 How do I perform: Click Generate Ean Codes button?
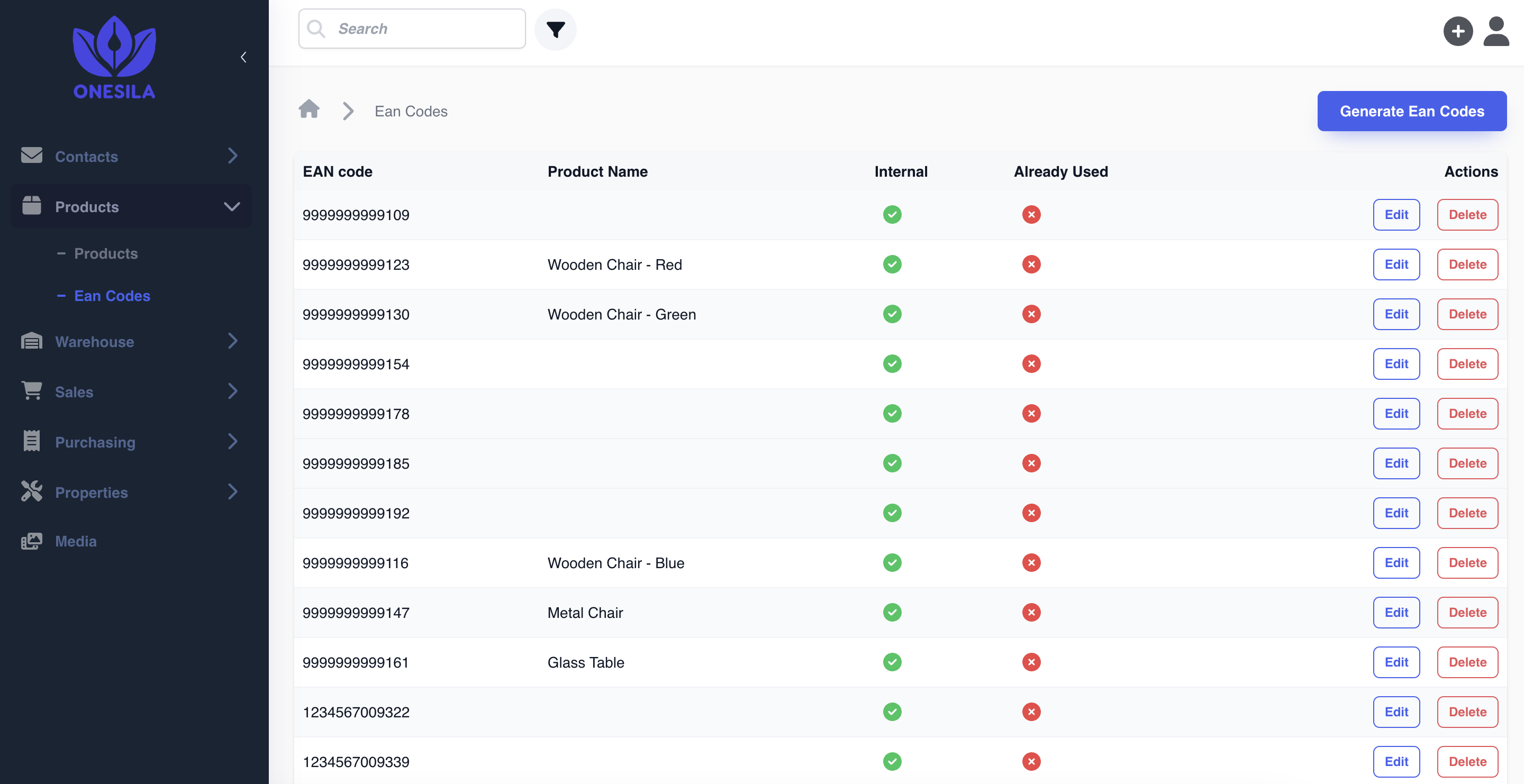pos(1412,111)
